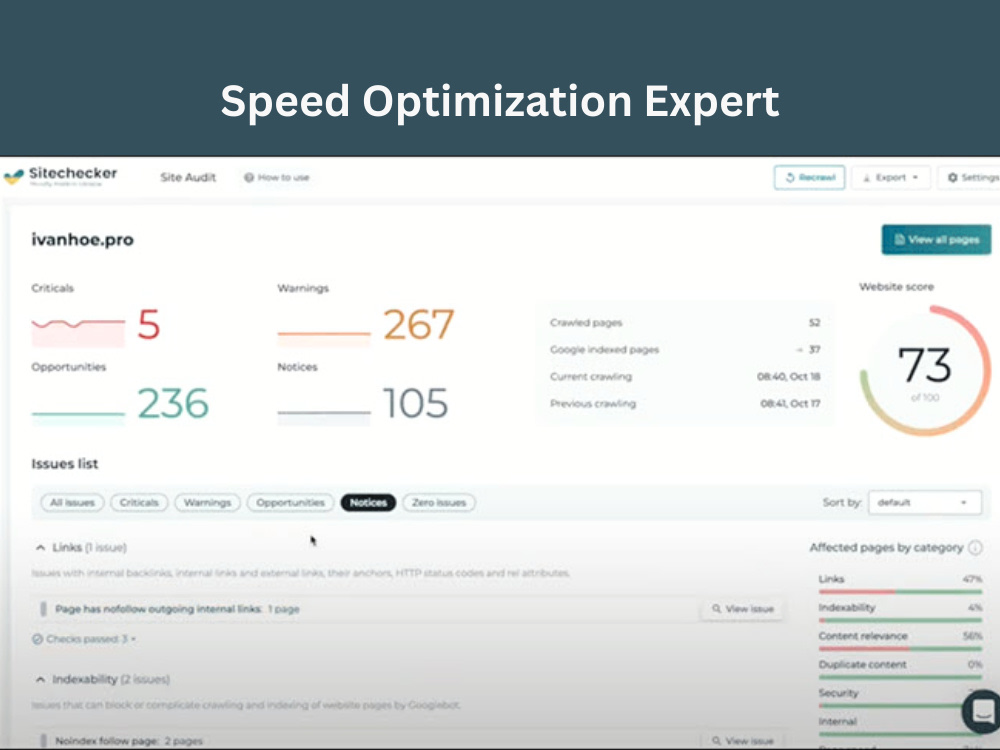Click the Recrawl button
The width and height of the screenshot is (1000, 750).
pos(809,177)
